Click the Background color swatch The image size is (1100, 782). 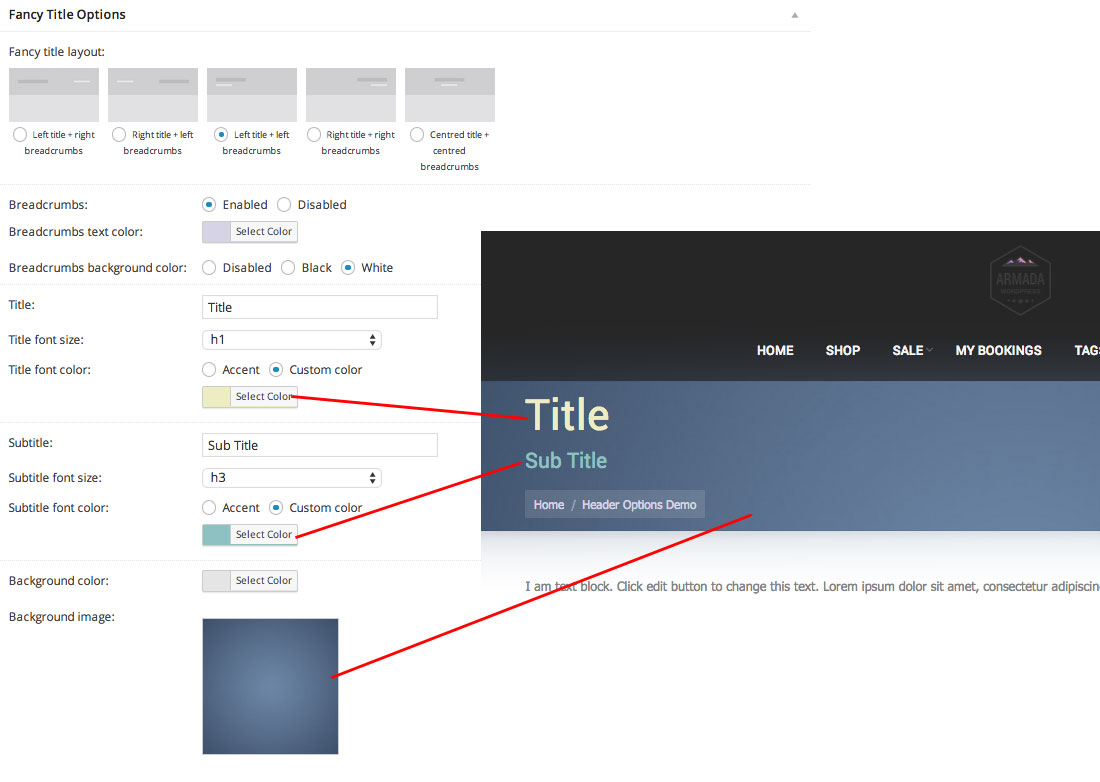pos(216,581)
